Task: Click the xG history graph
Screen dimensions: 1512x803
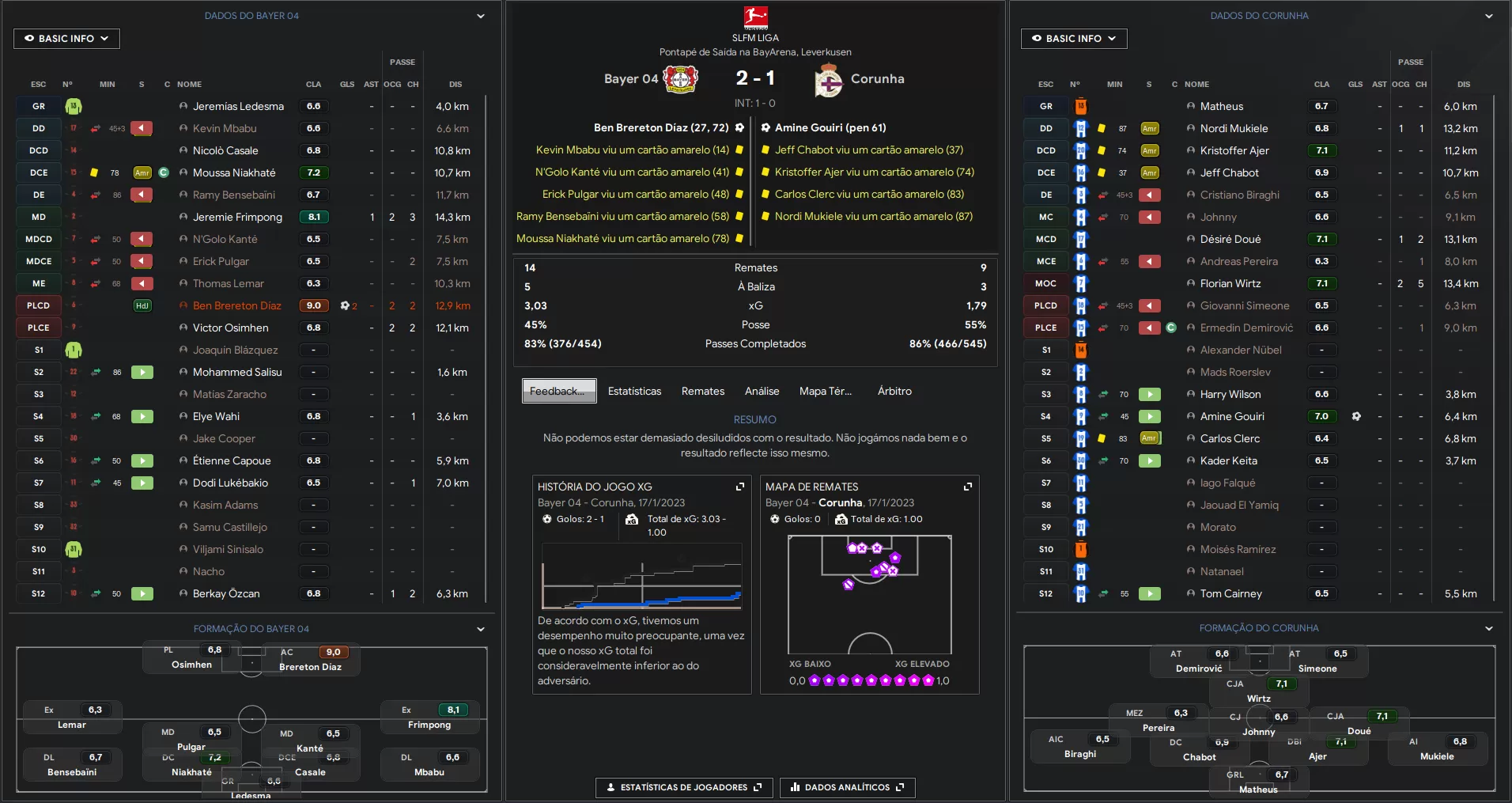Action: (x=641, y=576)
